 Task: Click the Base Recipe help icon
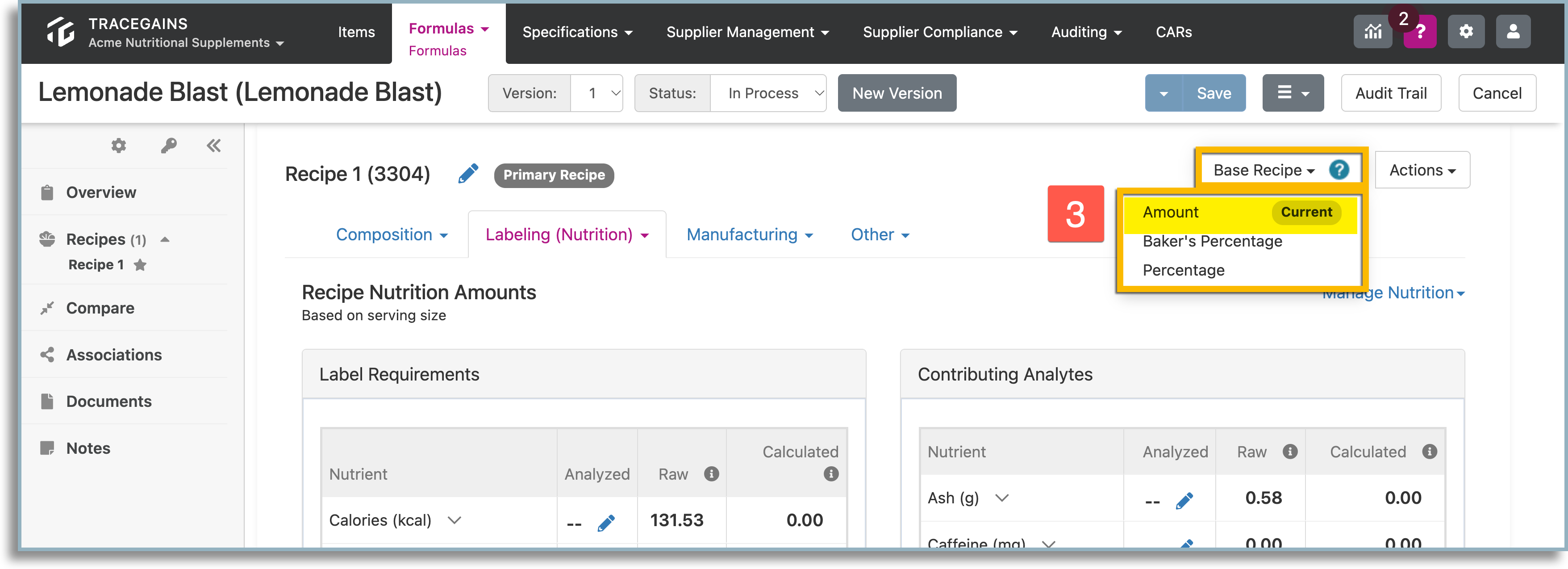[1339, 170]
